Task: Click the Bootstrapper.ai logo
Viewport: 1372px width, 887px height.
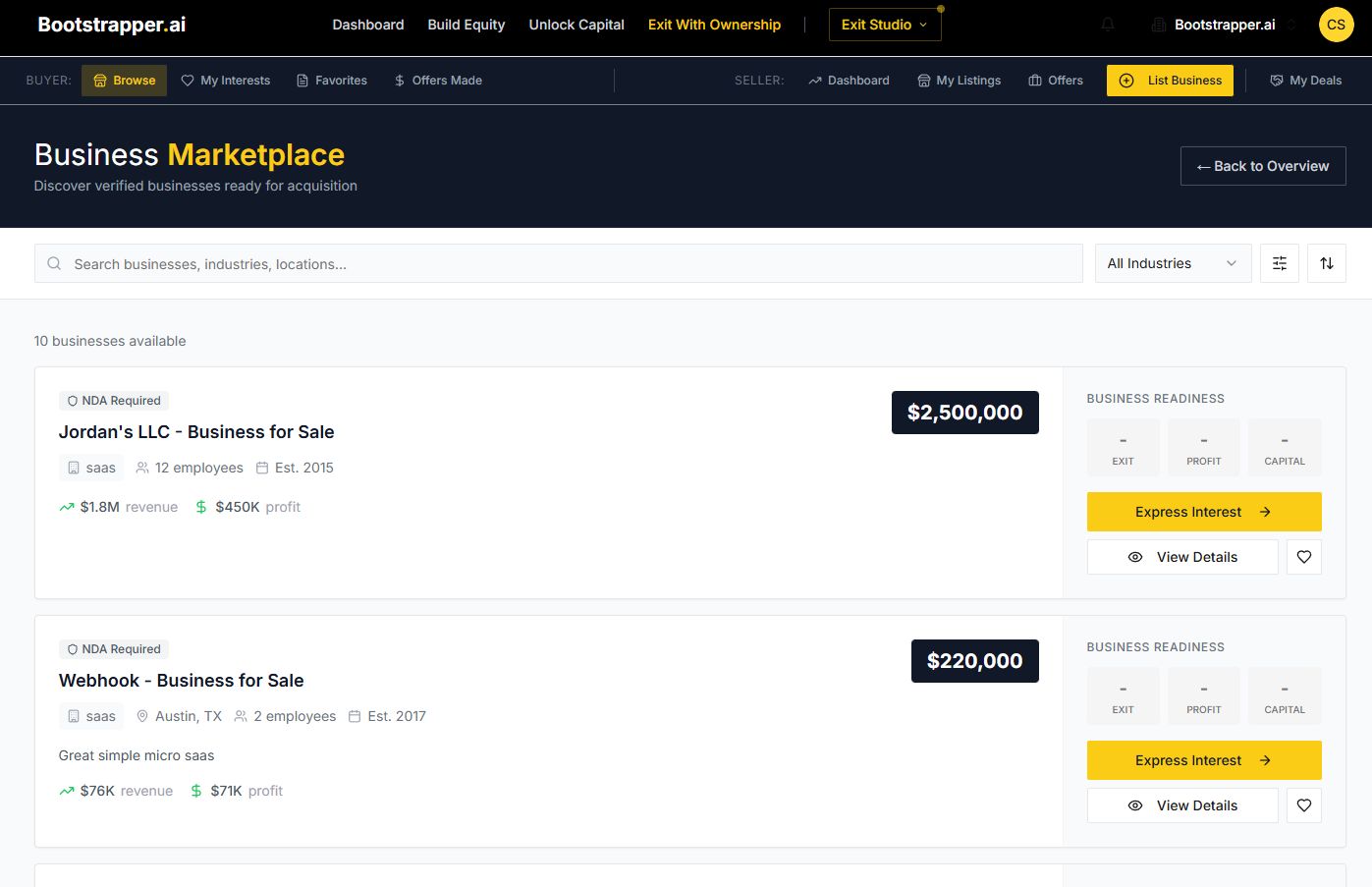Action: (112, 25)
